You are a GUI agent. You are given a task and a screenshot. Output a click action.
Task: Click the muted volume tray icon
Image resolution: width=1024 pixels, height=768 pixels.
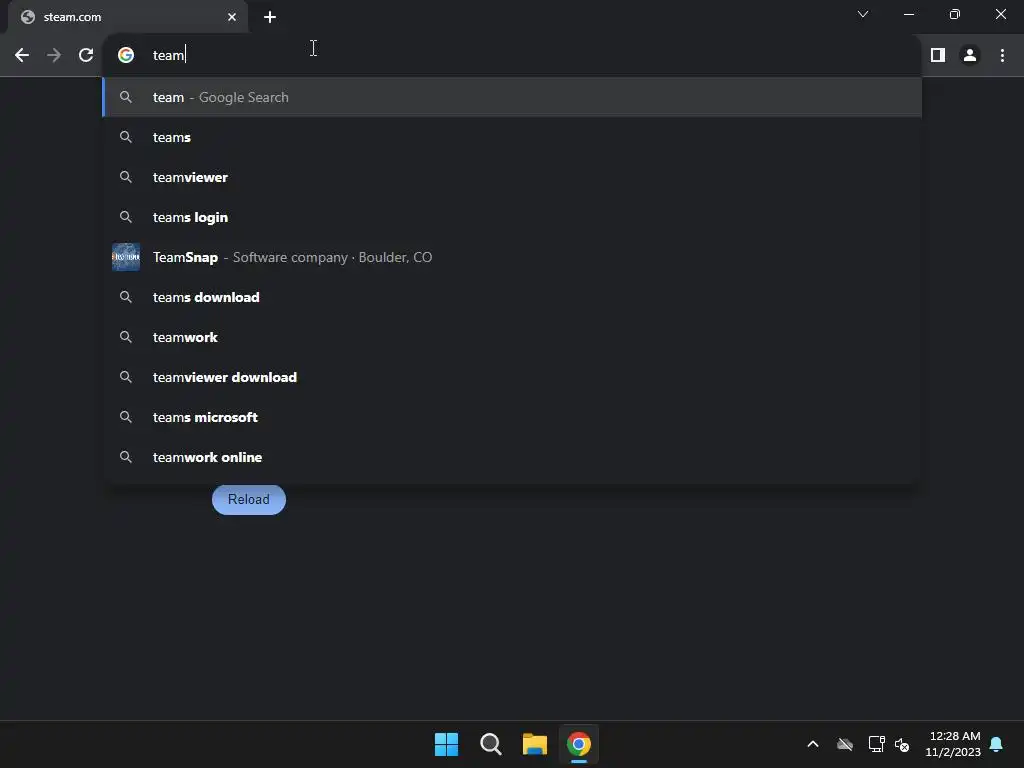902,744
